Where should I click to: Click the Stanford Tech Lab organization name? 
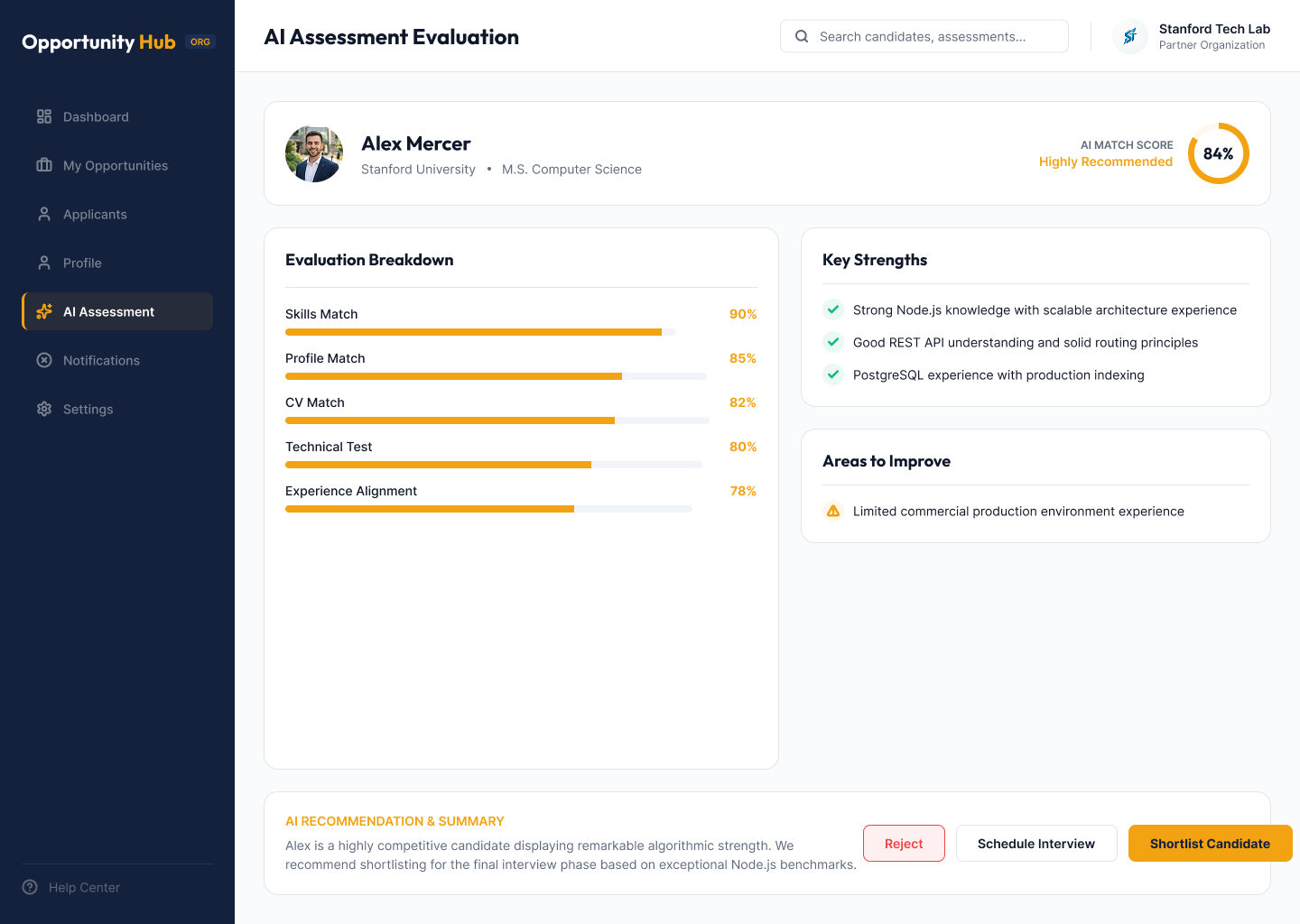tap(1214, 29)
